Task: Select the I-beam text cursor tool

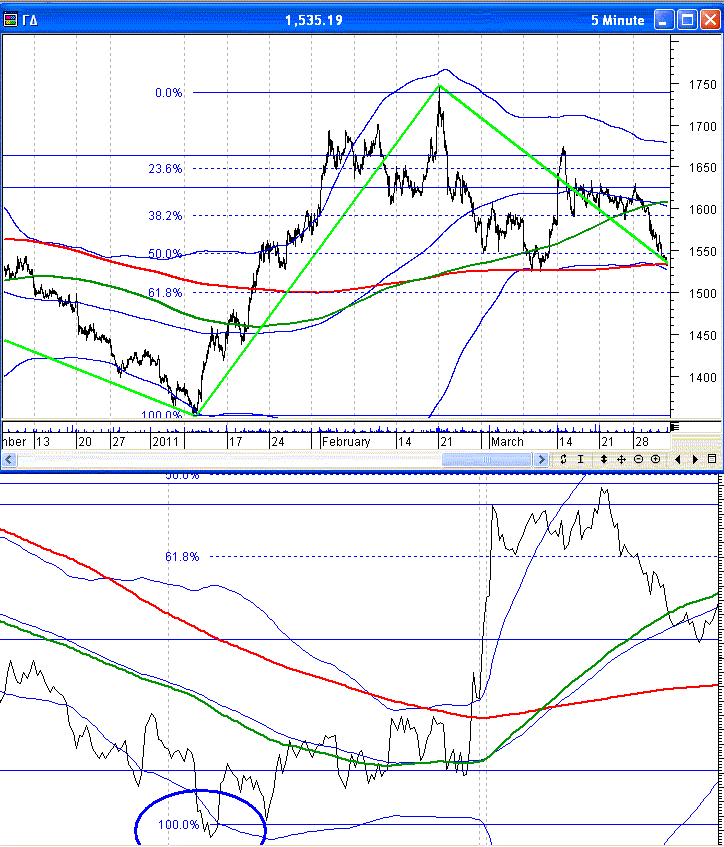Action: tap(580, 459)
